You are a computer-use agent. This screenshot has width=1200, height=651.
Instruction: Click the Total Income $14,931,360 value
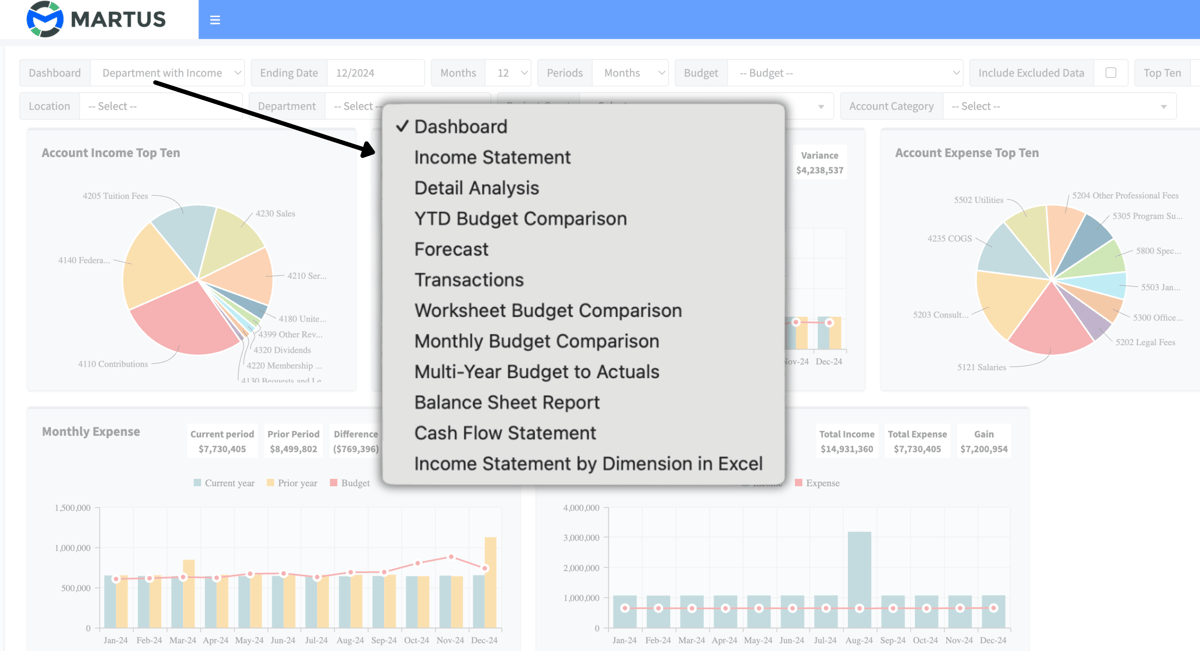pyautogui.click(x=846, y=449)
